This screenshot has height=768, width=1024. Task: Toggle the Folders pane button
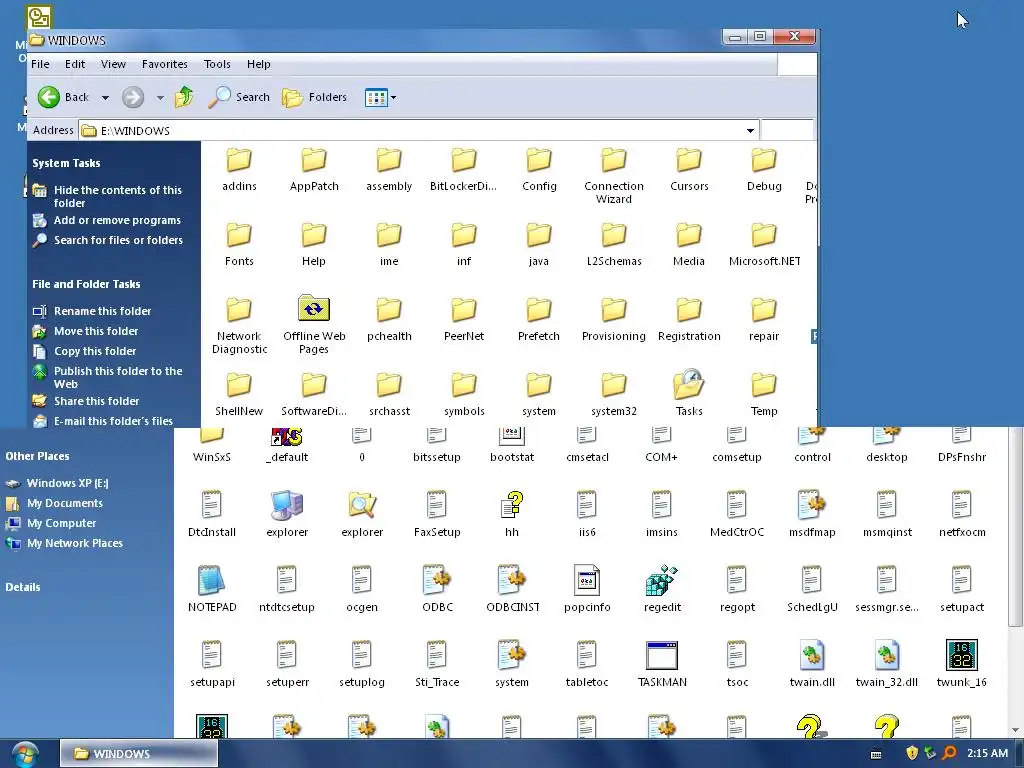point(314,97)
